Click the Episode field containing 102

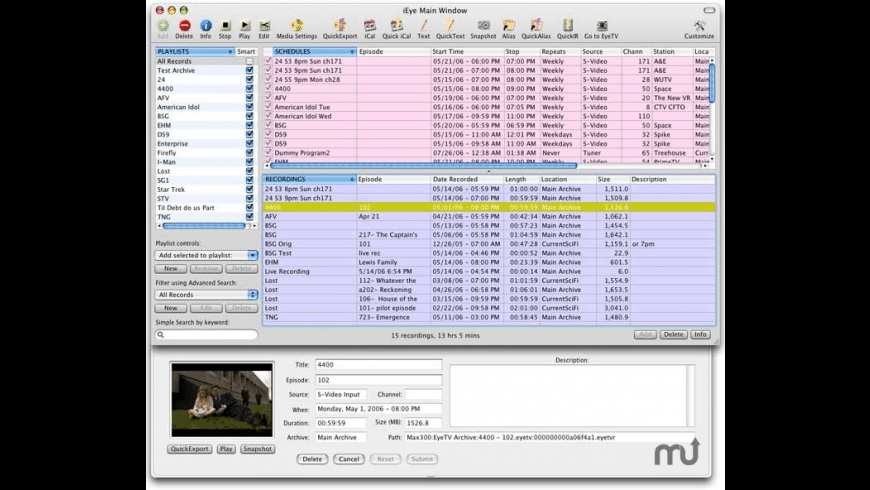[378, 380]
